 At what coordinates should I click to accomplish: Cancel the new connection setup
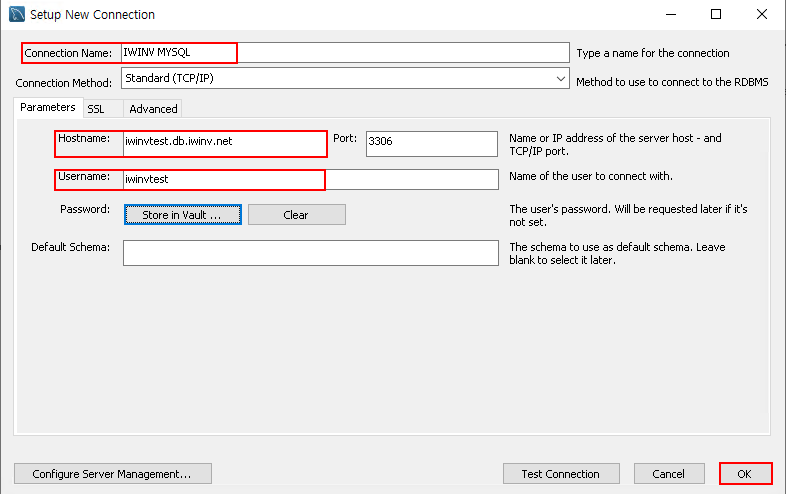tap(669, 473)
